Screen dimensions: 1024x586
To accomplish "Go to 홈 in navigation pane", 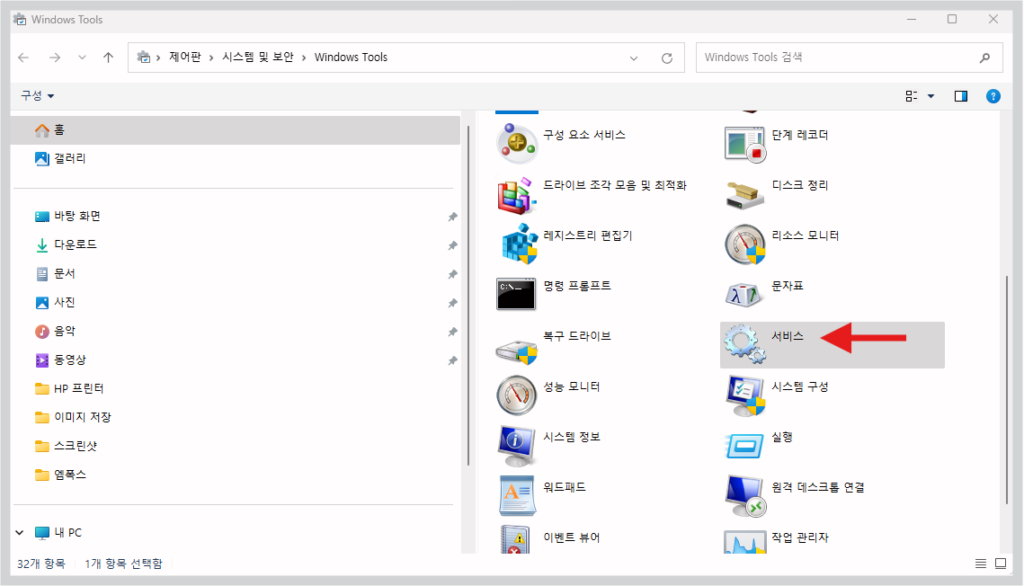I will pos(236,130).
